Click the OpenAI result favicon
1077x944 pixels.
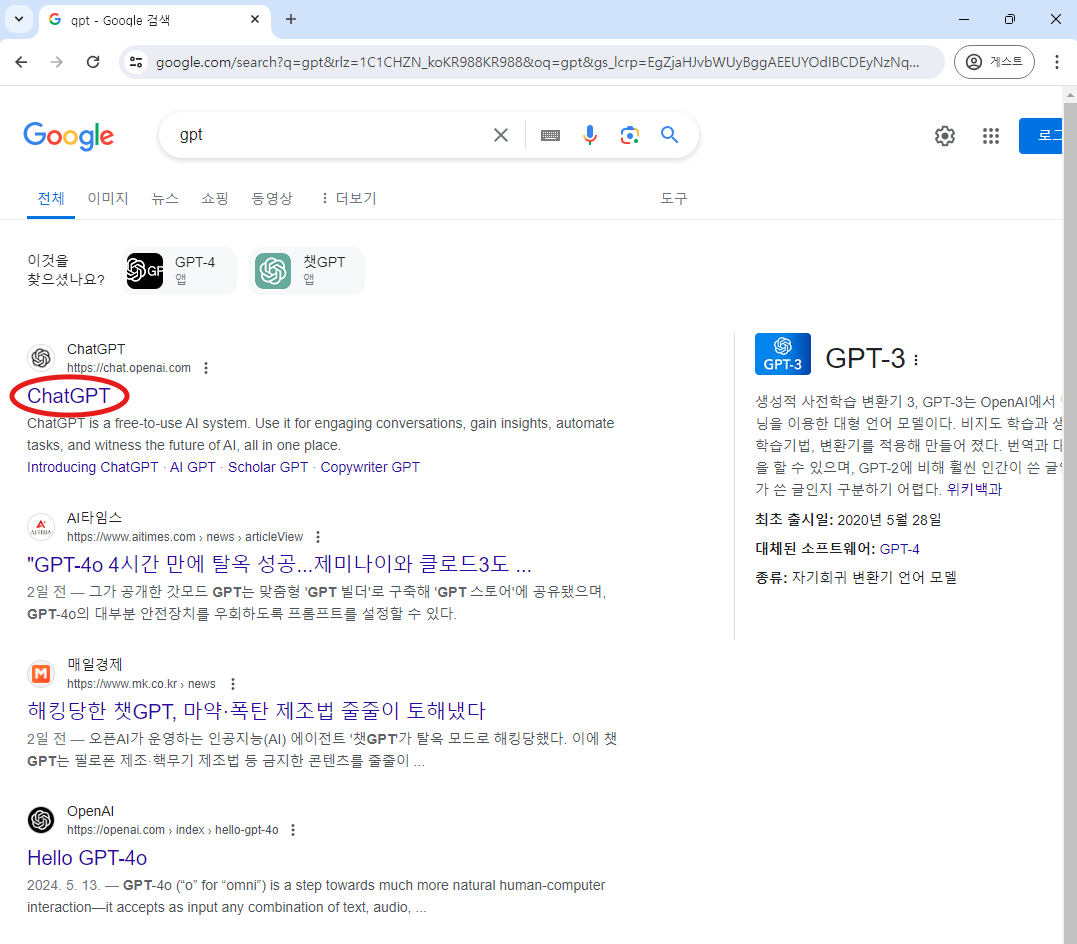point(41,820)
